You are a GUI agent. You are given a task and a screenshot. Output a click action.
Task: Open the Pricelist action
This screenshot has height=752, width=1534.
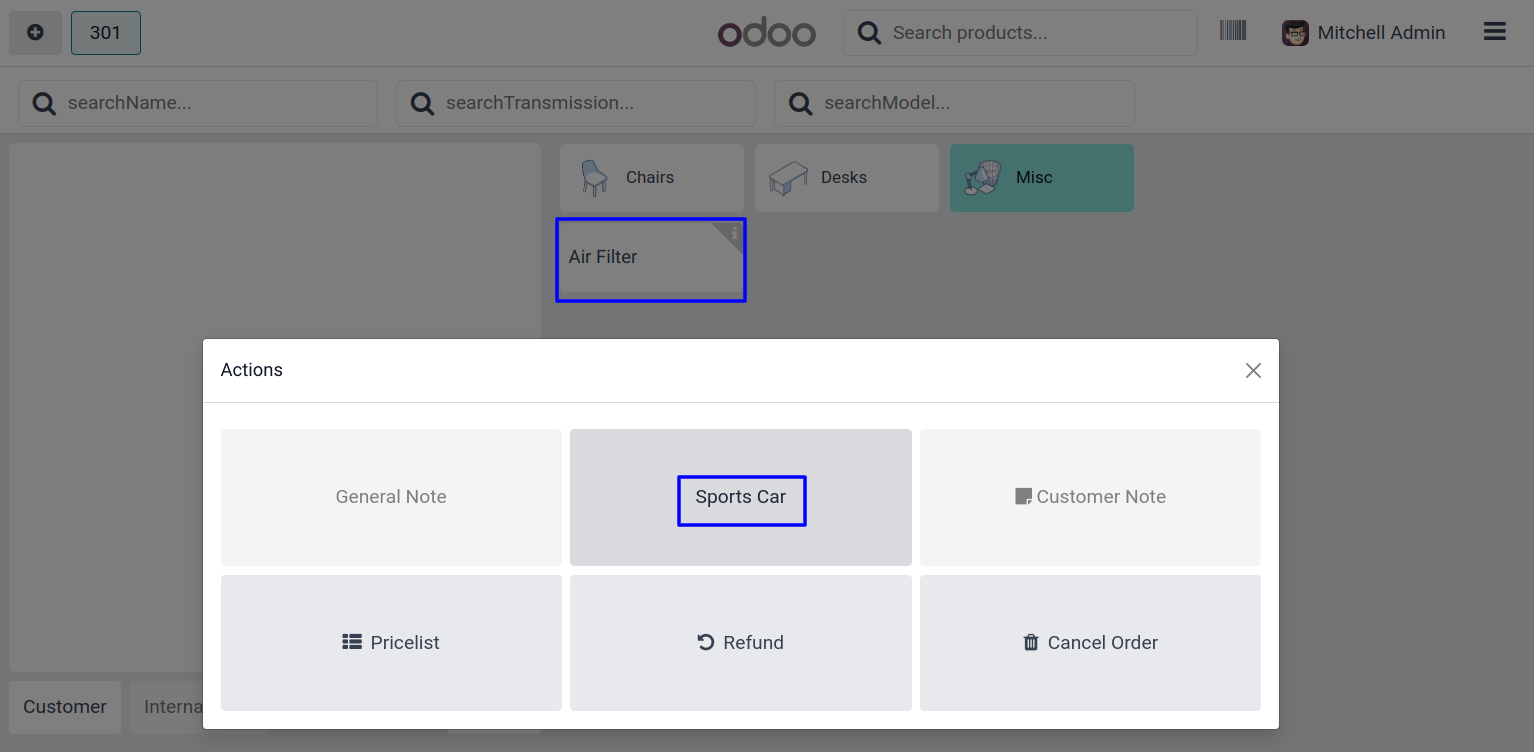391,643
